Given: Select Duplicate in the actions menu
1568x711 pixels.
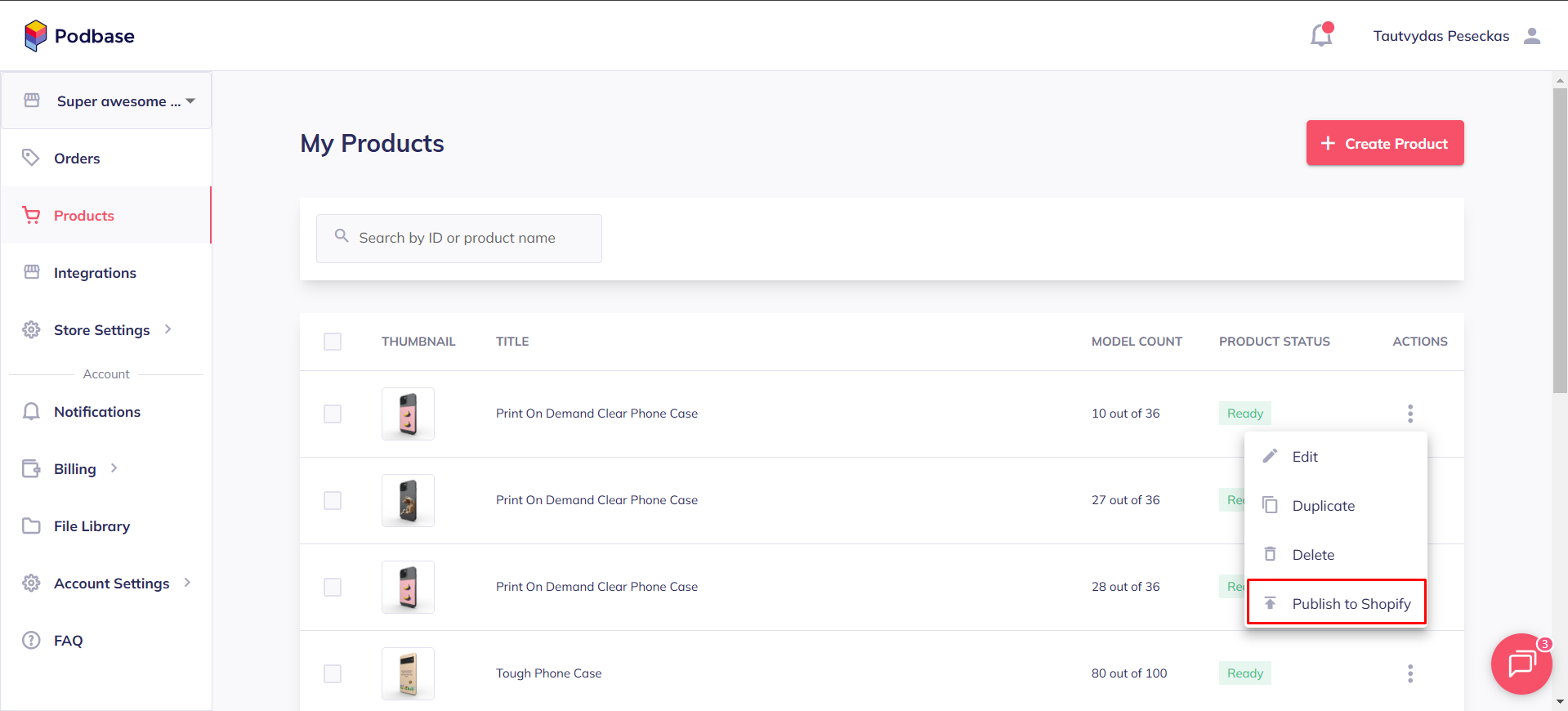Looking at the screenshot, I should point(1323,506).
